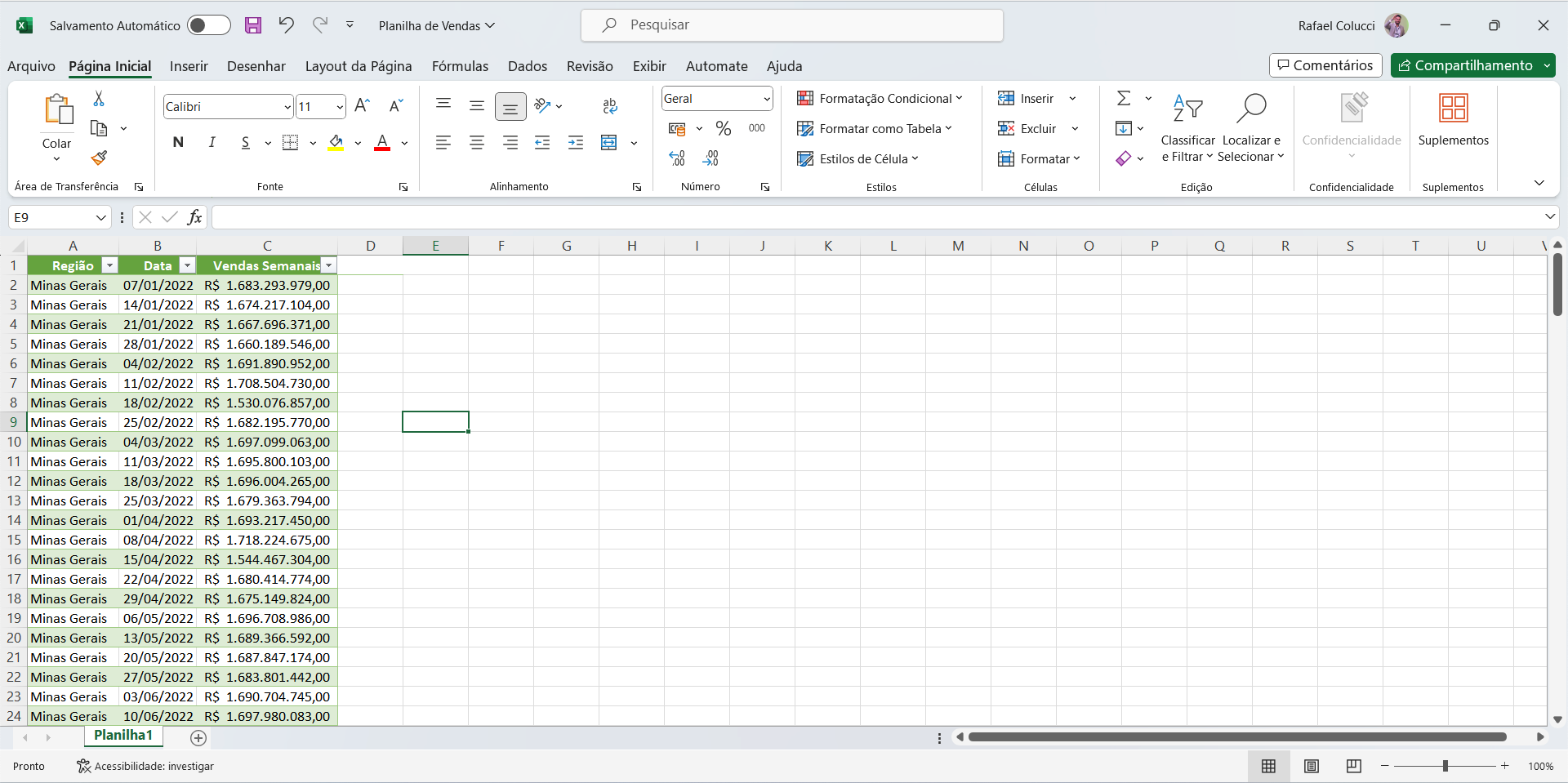Click the horizontal scrollbar thumb
Image resolution: width=1568 pixels, height=783 pixels.
click(x=1237, y=737)
